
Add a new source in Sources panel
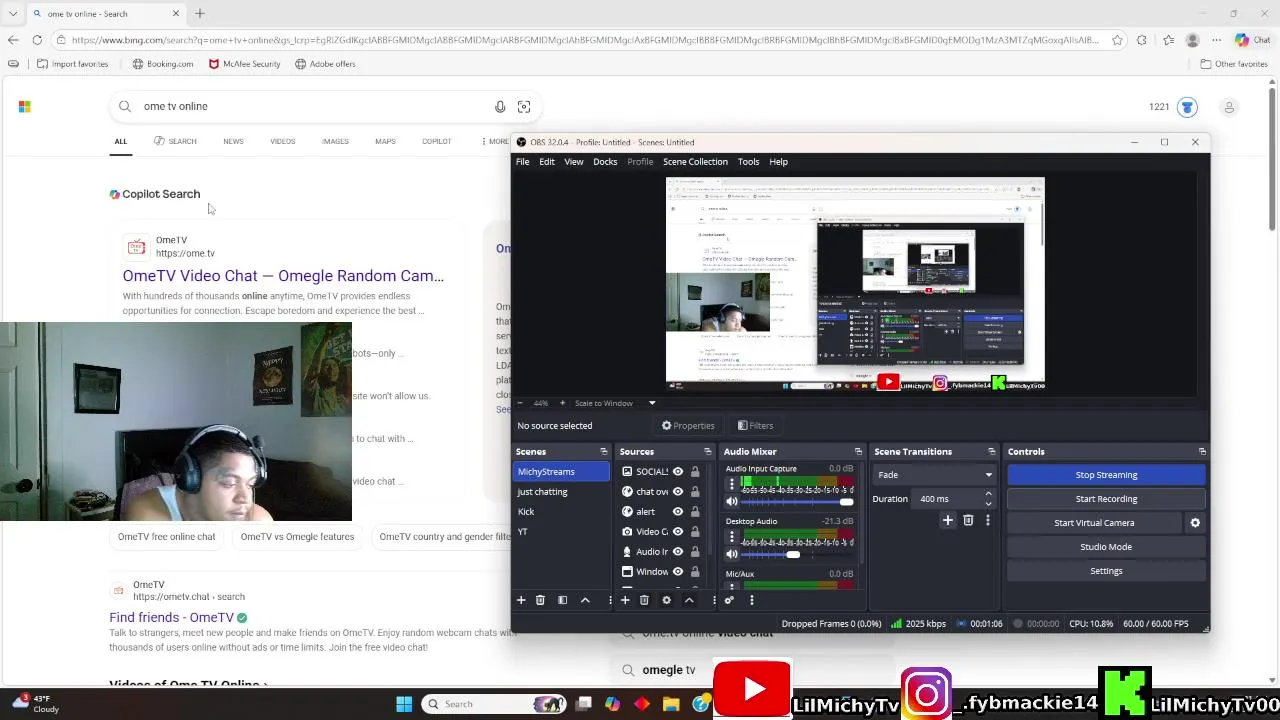[625, 600]
